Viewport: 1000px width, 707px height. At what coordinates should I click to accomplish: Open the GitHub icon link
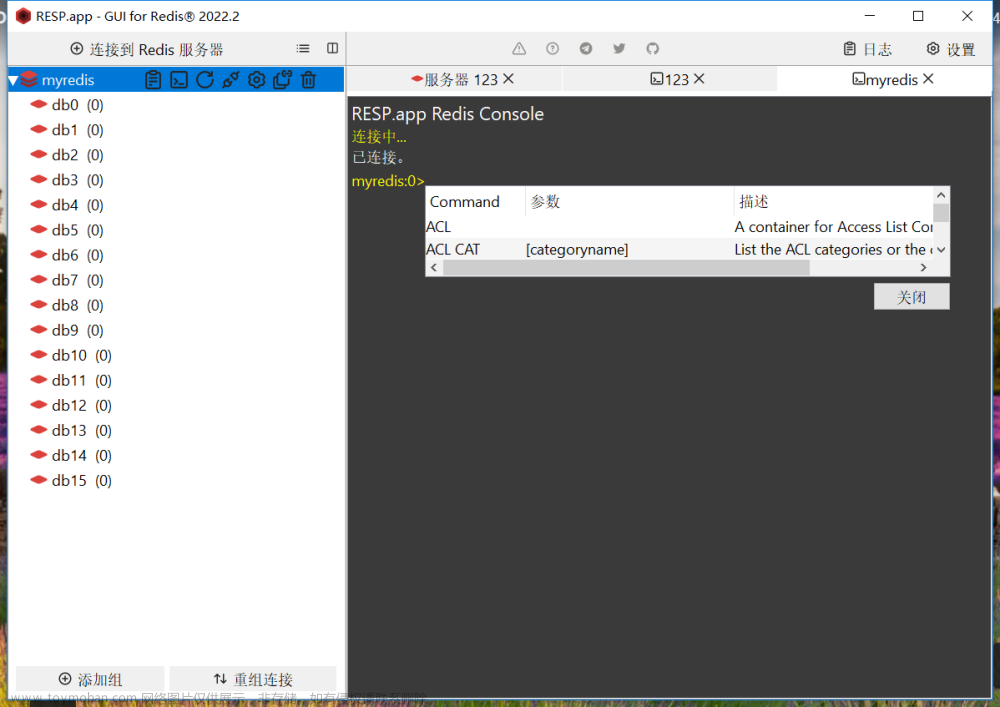point(652,48)
